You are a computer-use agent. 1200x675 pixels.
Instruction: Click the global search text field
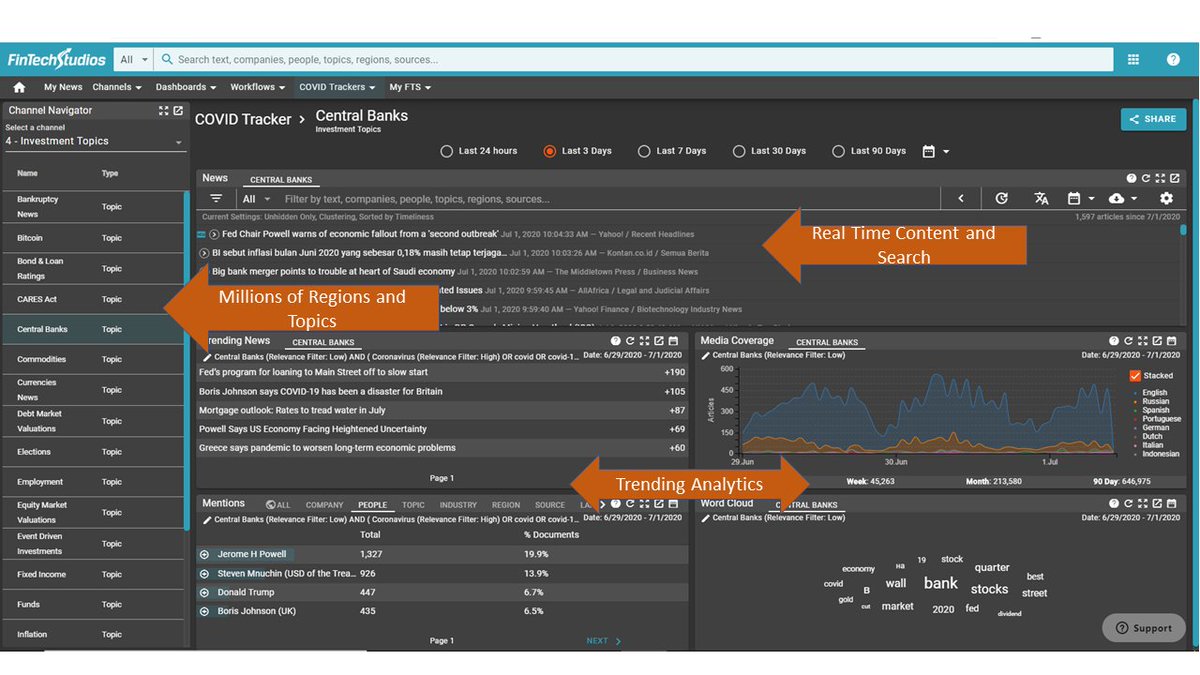(634, 60)
